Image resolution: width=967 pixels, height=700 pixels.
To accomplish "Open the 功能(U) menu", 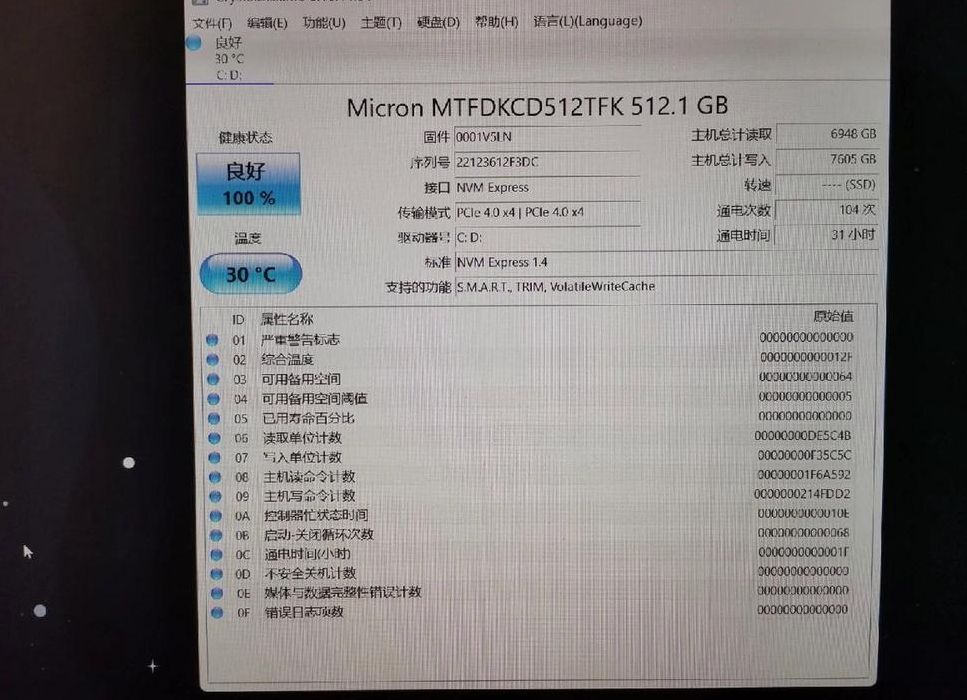I will click(324, 23).
